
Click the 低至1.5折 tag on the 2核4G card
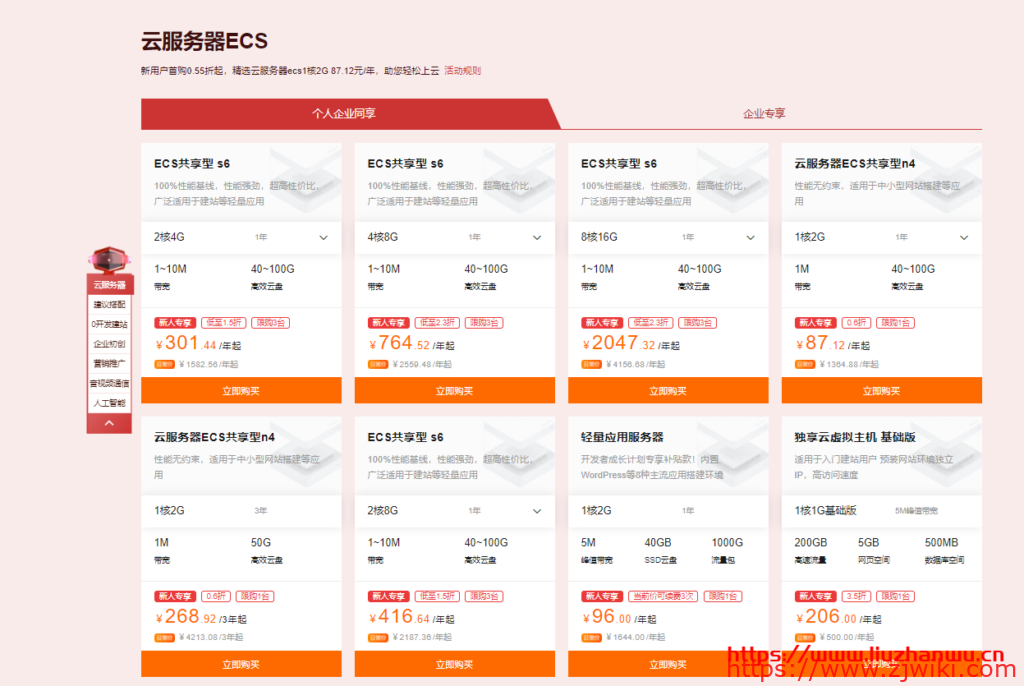click(x=224, y=323)
